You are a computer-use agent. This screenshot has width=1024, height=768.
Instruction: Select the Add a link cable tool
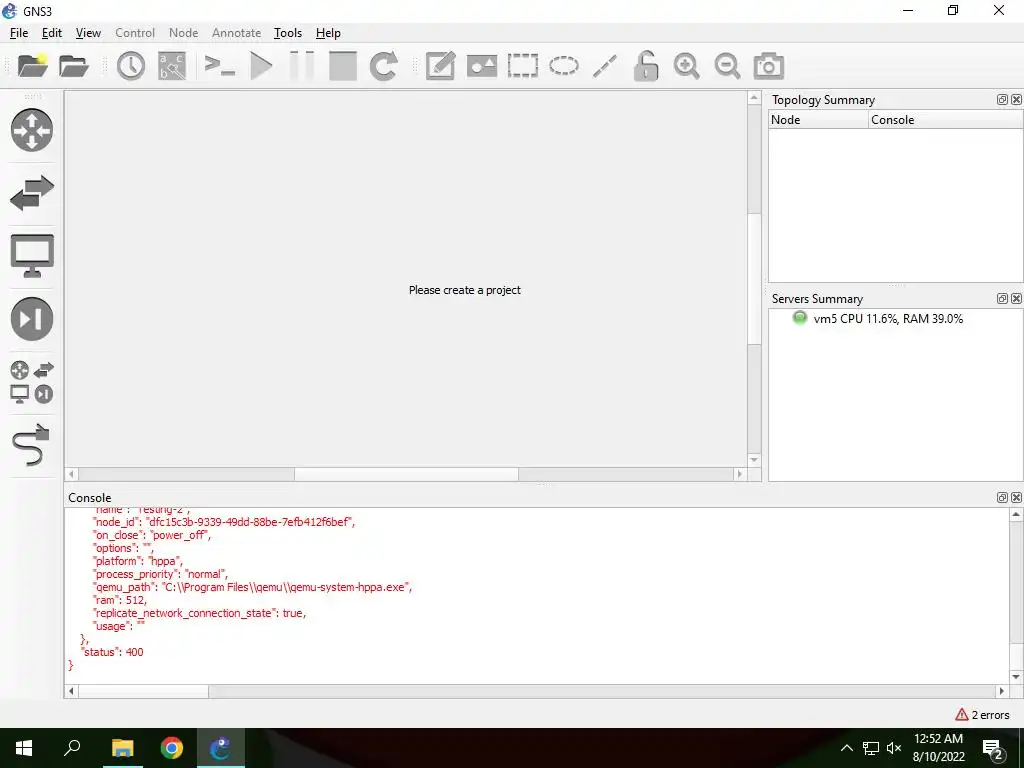click(31, 445)
